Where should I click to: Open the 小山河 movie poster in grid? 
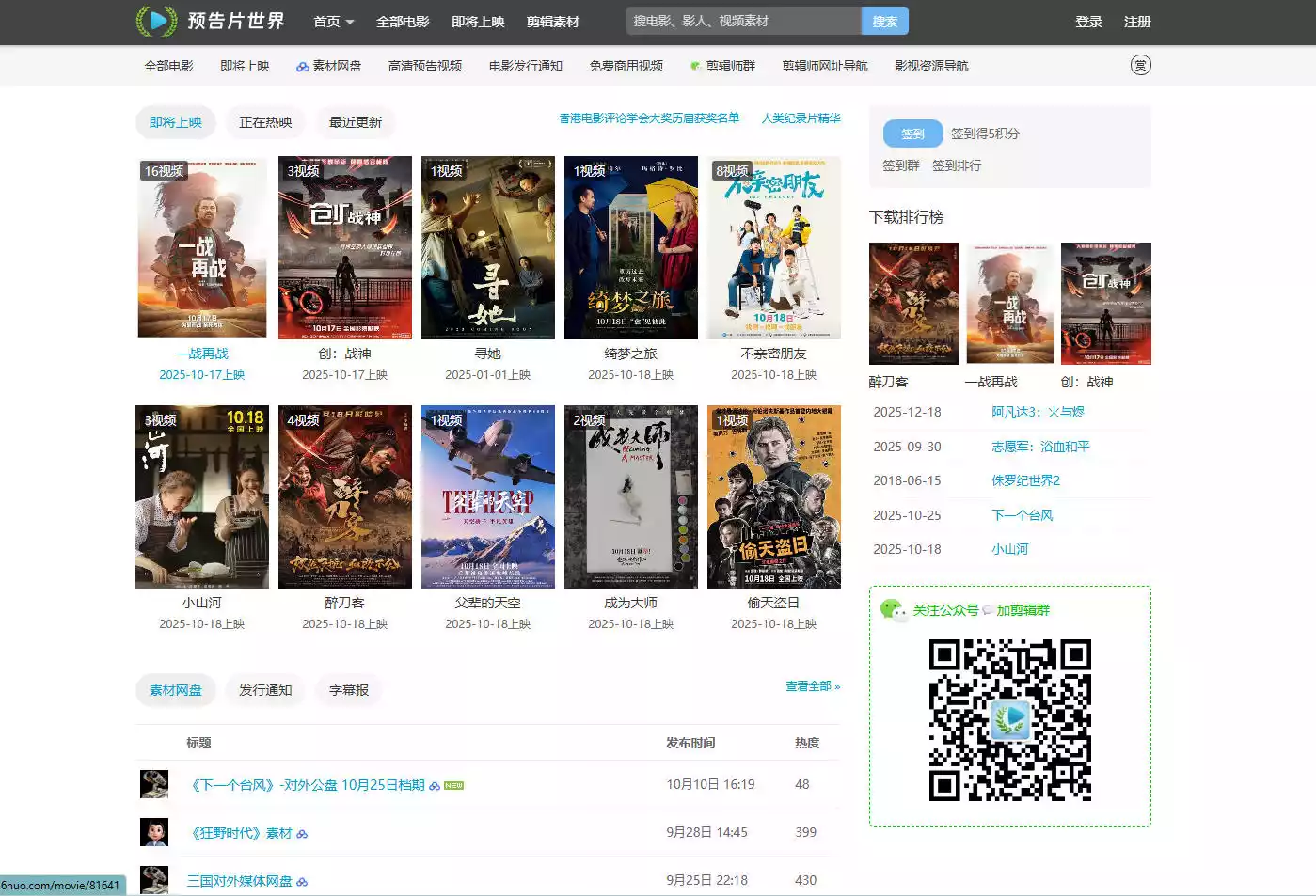[x=202, y=496]
